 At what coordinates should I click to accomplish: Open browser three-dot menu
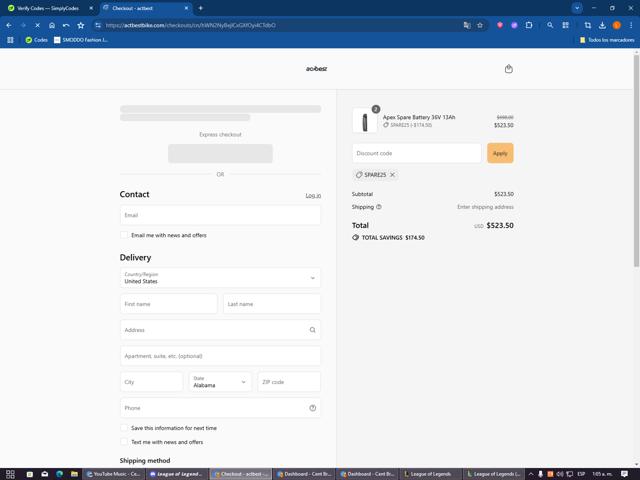point(631,25)
